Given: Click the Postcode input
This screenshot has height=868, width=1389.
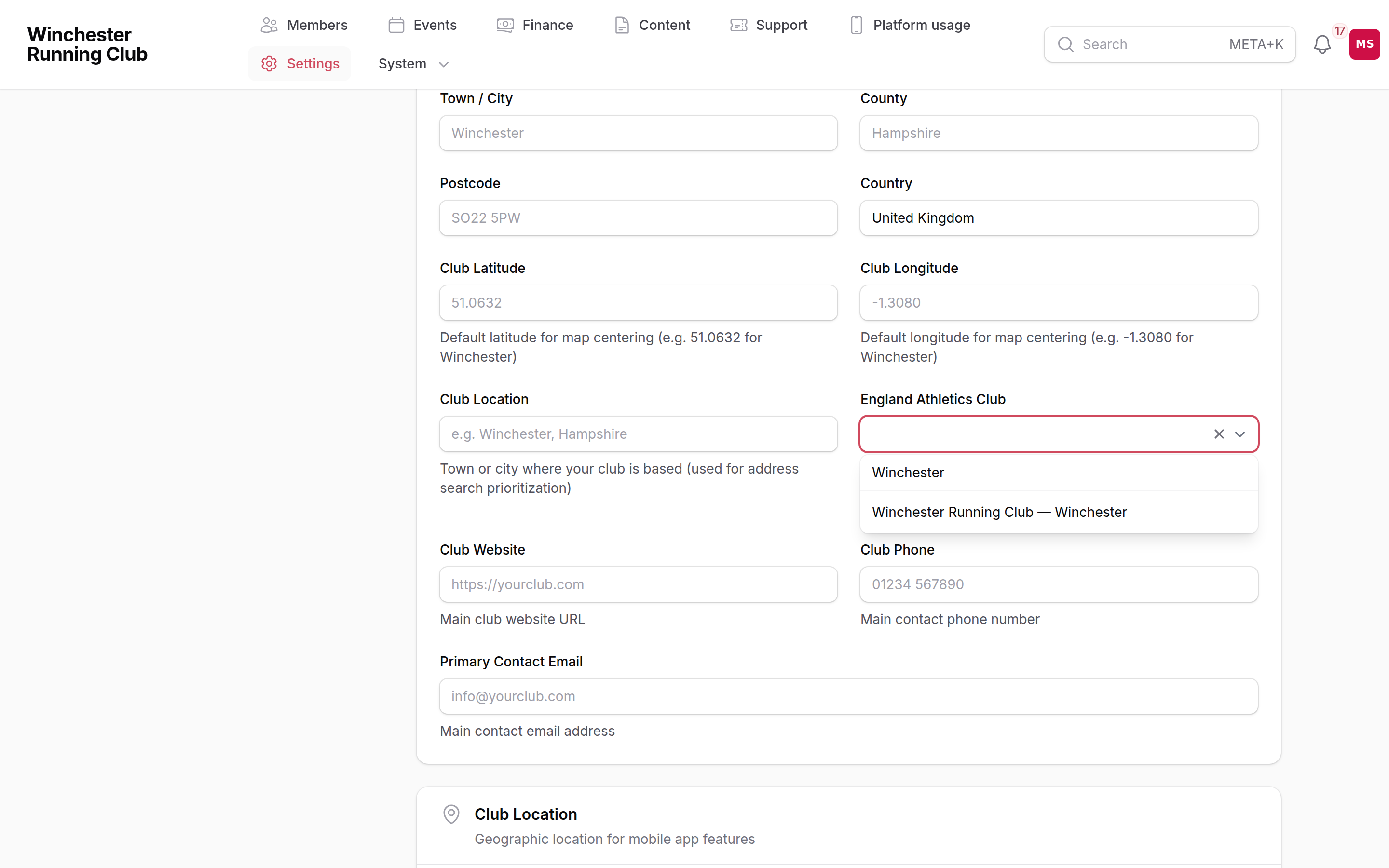Looking at the screenshot, I should [x=638, y=218].
